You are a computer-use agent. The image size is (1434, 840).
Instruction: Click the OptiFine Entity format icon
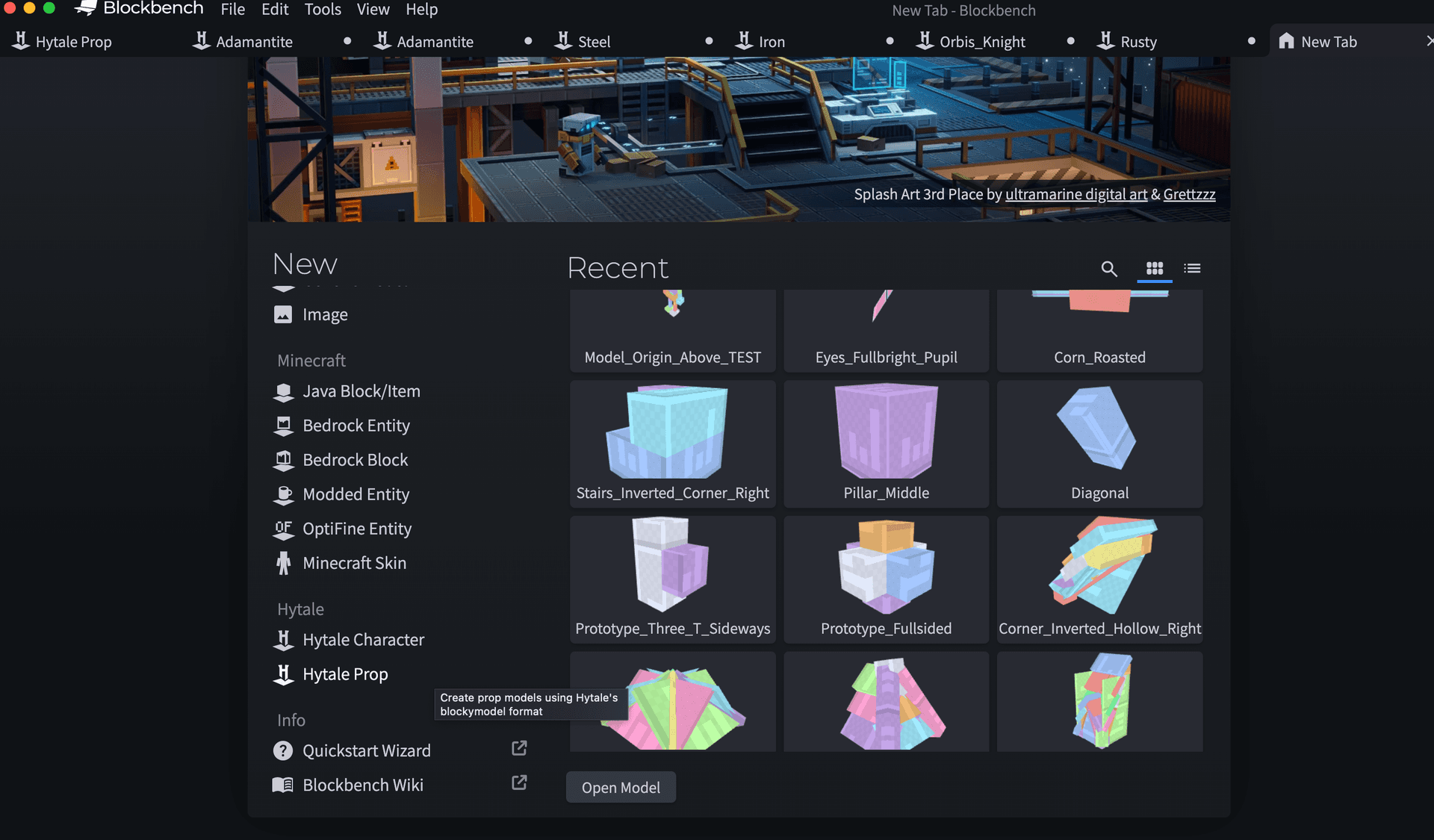[x=283, y=529]
